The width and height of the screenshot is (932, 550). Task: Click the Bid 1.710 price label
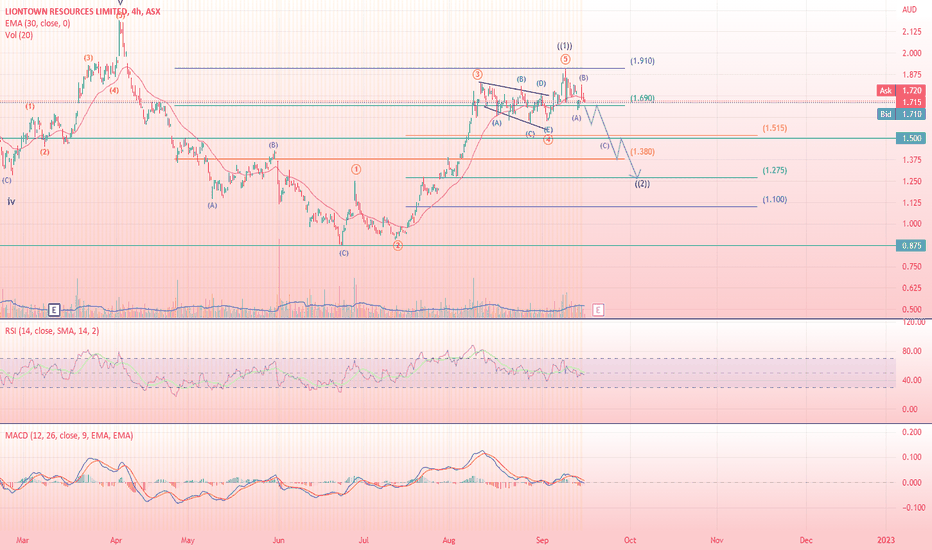coord(901,114)
